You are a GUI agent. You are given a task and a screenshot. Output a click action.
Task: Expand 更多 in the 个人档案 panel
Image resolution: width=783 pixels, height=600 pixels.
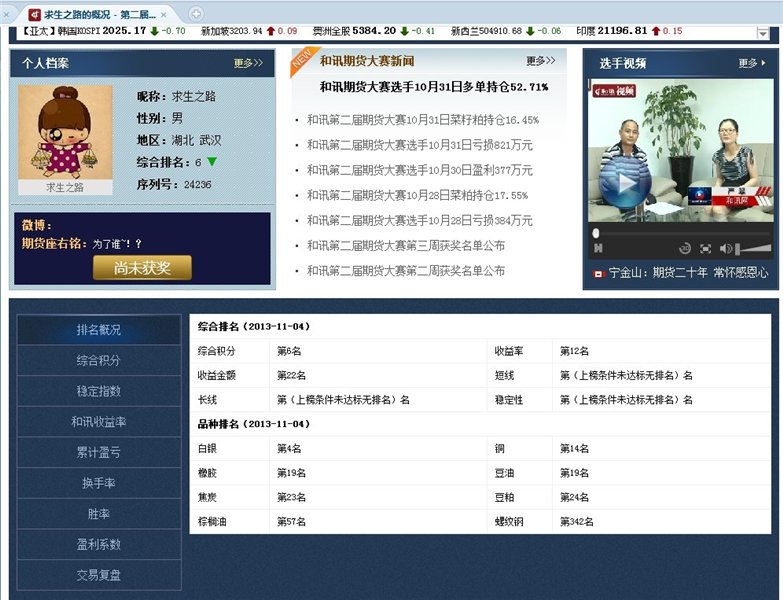248,63
